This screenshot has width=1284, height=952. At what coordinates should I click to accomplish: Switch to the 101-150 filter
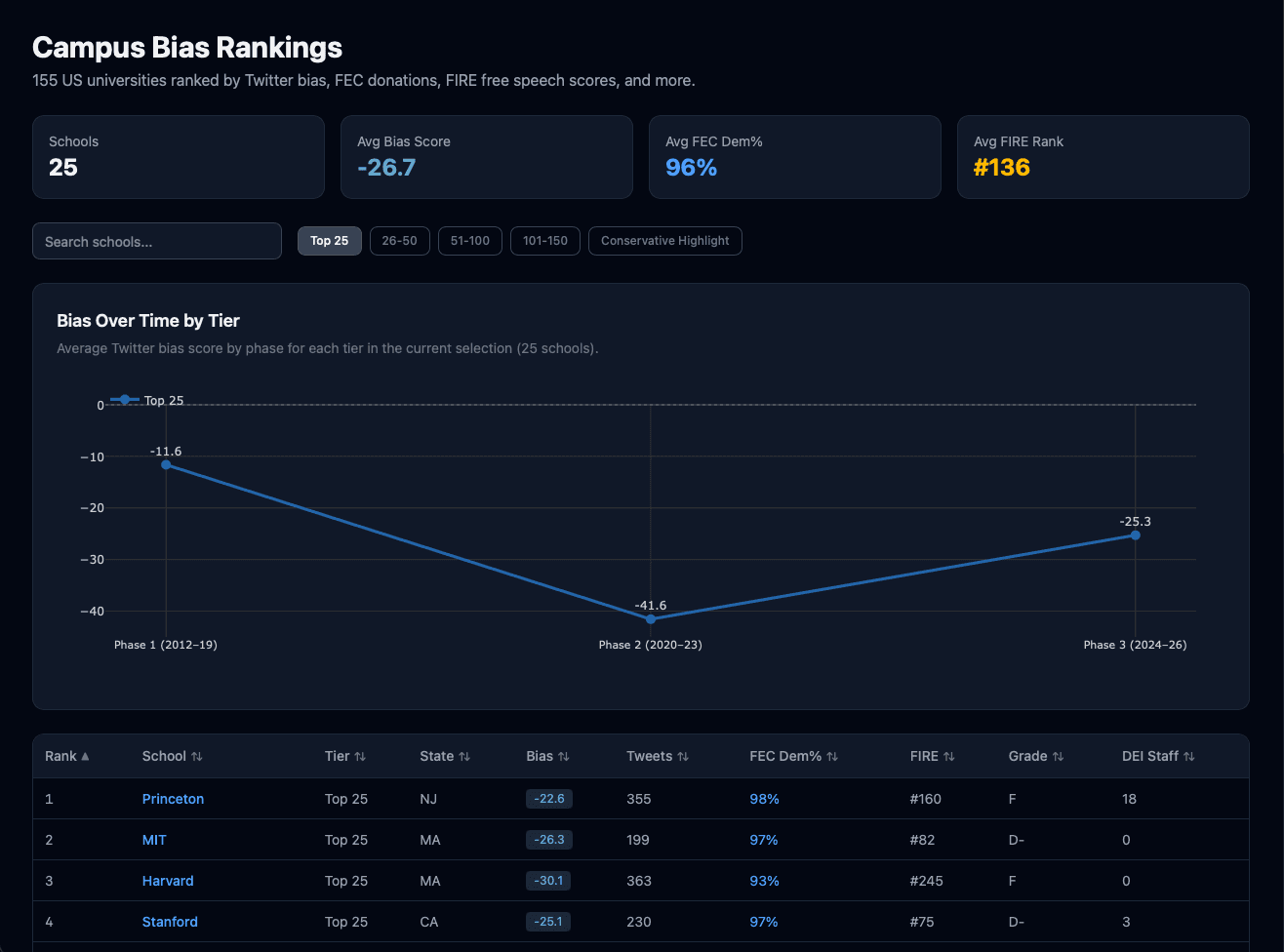[544, 241]
